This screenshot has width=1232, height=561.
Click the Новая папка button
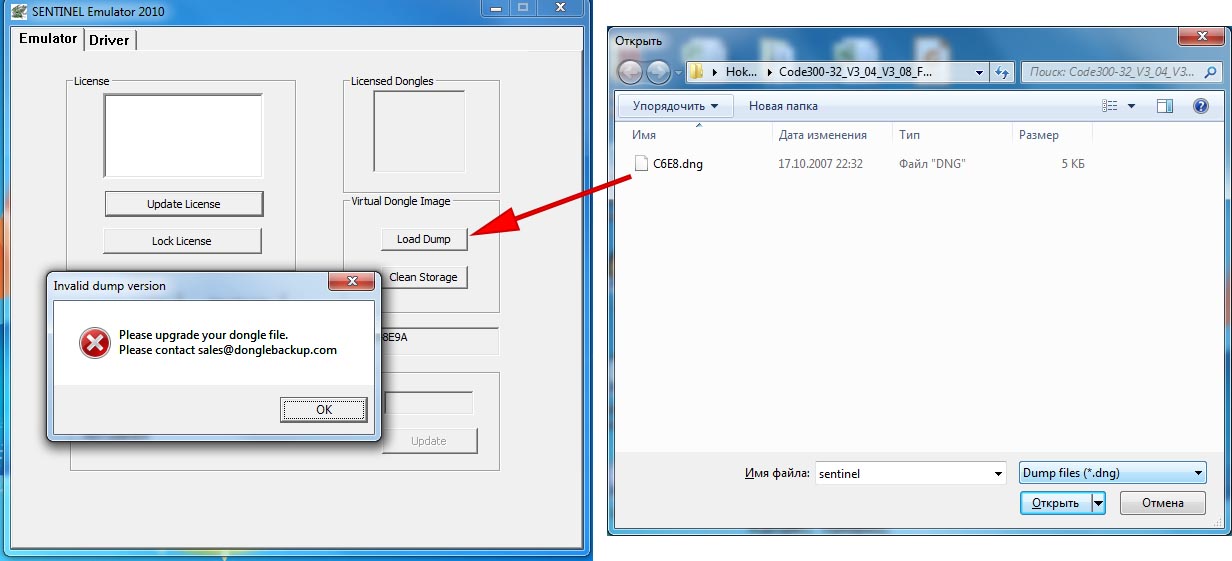click(783, 105)
